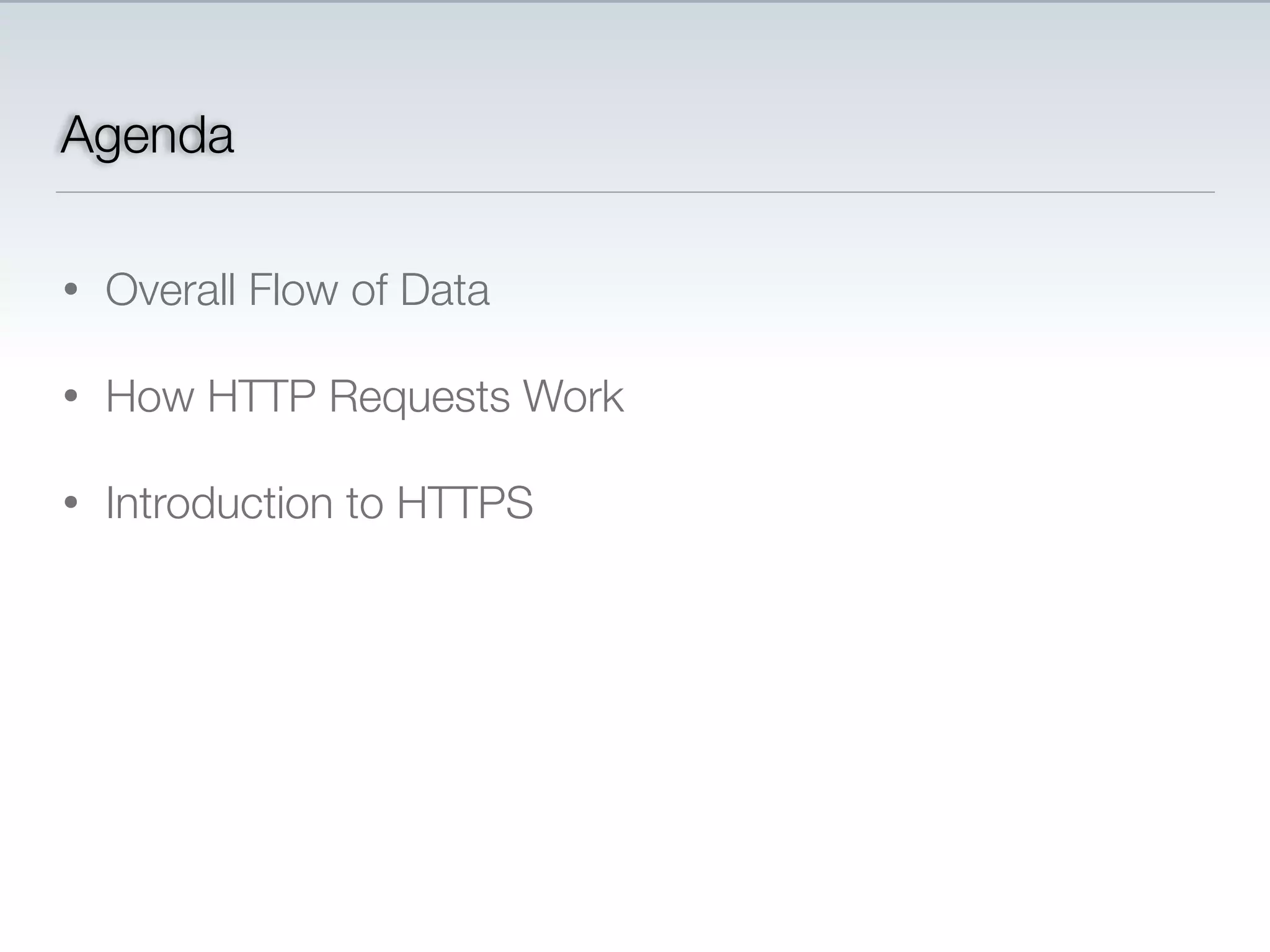This screenshot has height=952, width=1270.
Task: Click the word HTTPS in the third bullet
Action: pyautogui.click(x=464, y=503)
